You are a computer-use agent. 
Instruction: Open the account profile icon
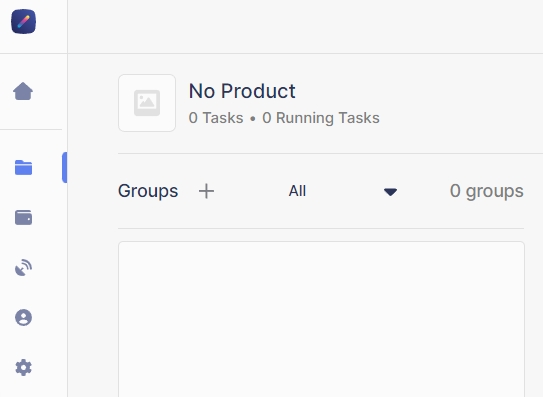point(24,317)
